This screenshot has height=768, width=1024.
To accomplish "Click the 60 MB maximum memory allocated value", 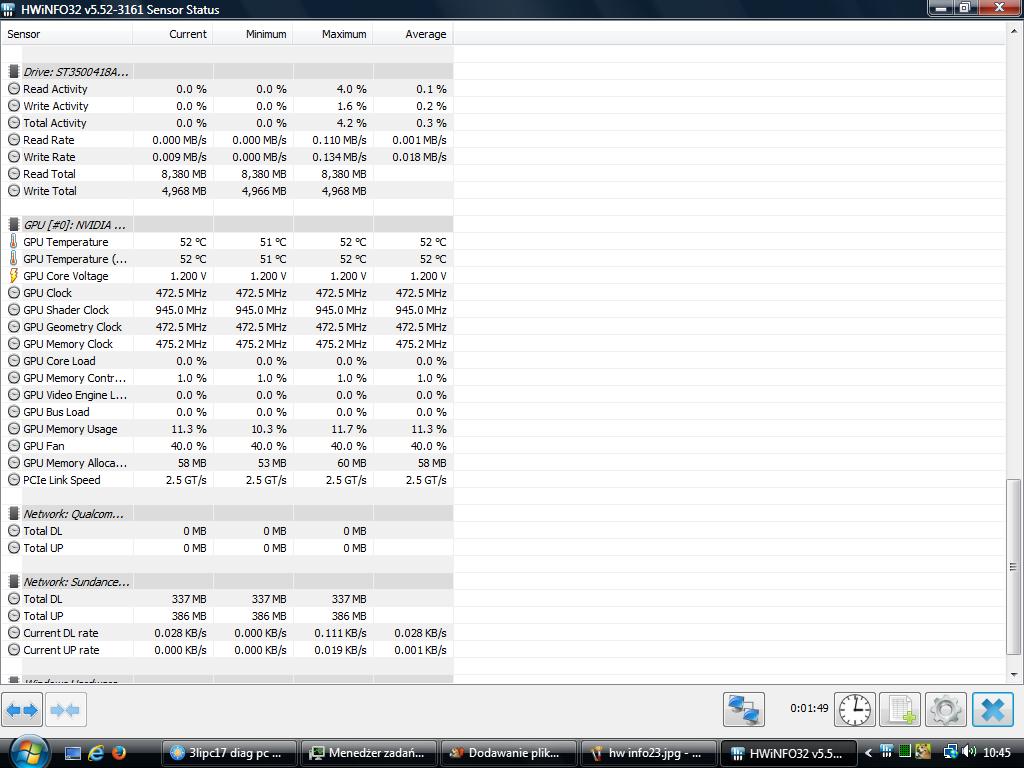I will [x=351, y=462].
